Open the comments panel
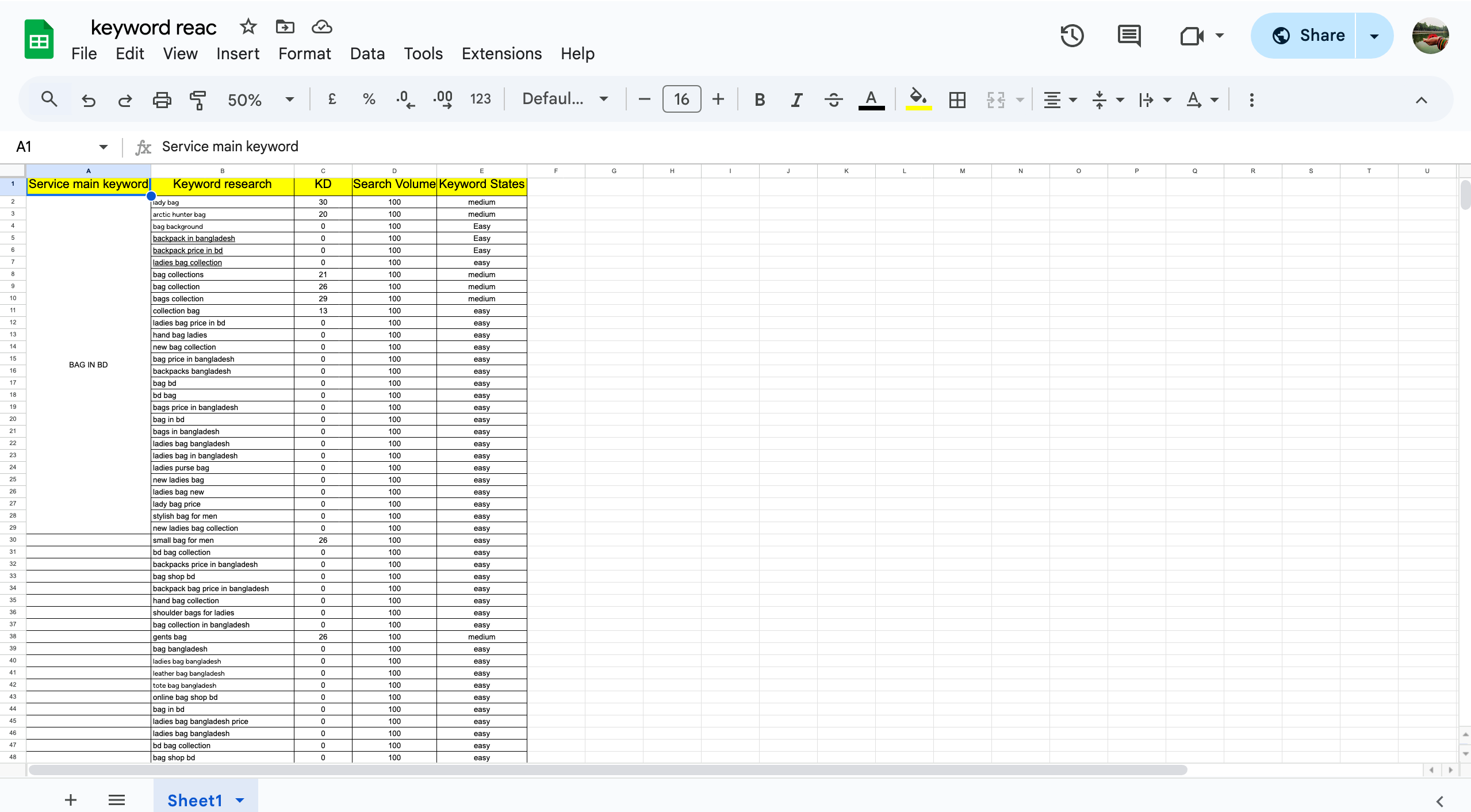Image resolution: width=1471 pixels, height=812 pixels. [x=1129, y=36]
